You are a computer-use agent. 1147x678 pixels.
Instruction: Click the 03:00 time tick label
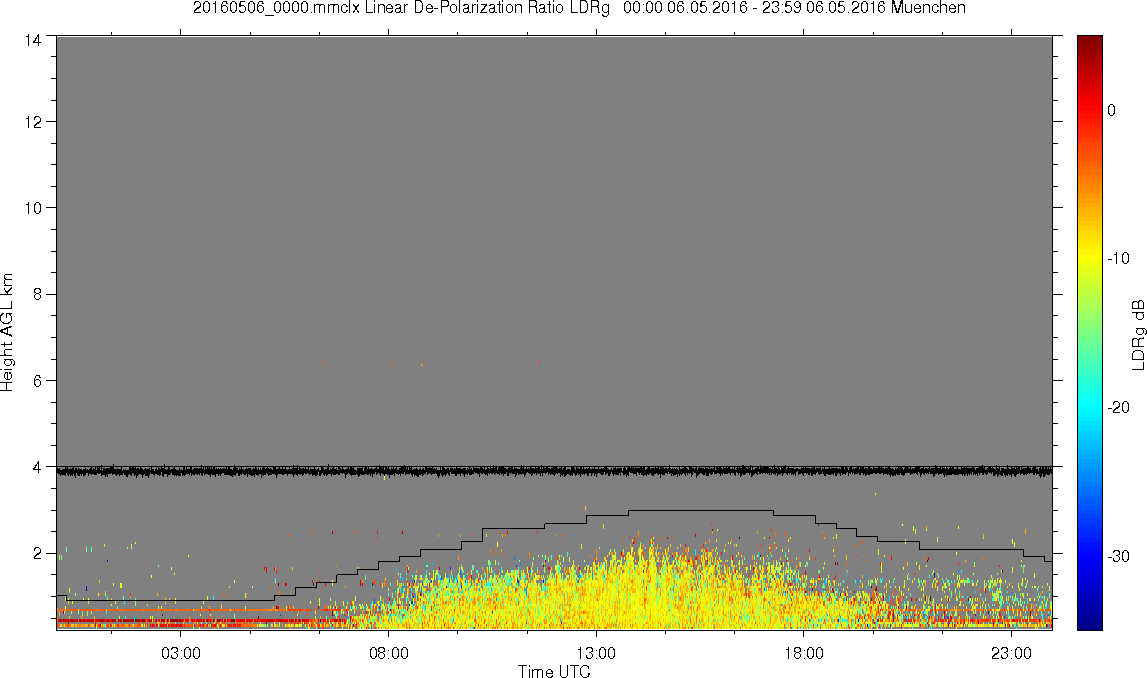click(x=181, y=653)
